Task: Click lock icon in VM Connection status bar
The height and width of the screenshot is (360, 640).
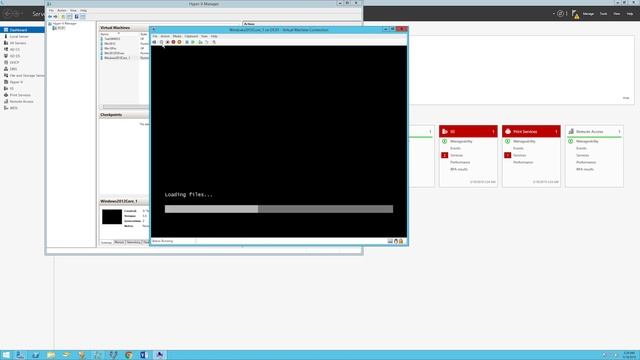Action: point(401,241)
